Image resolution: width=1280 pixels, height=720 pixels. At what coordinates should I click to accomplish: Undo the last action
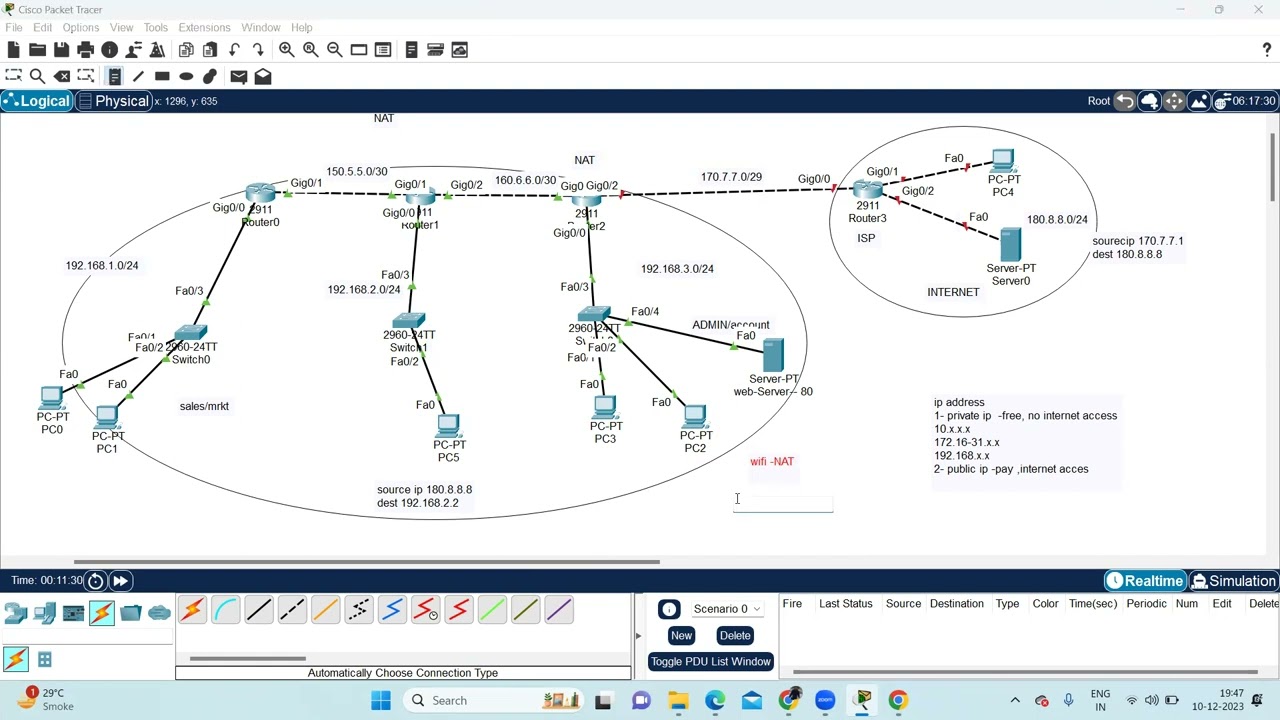(234, 49)
